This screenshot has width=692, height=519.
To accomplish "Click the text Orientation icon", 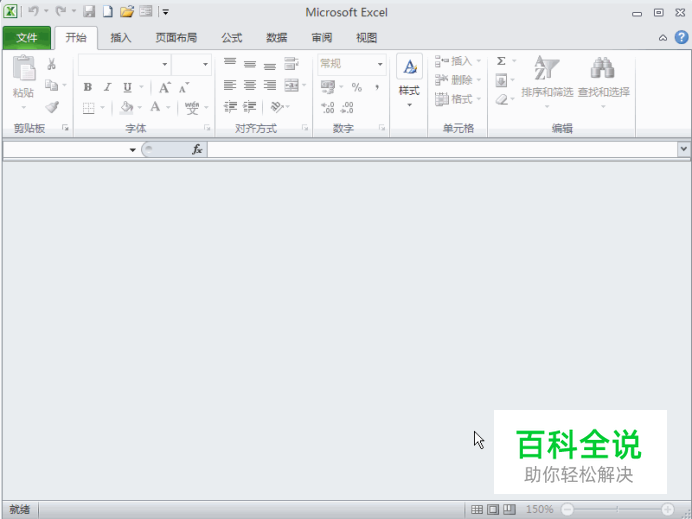I will pyautogui.click(x=277, y=106).
